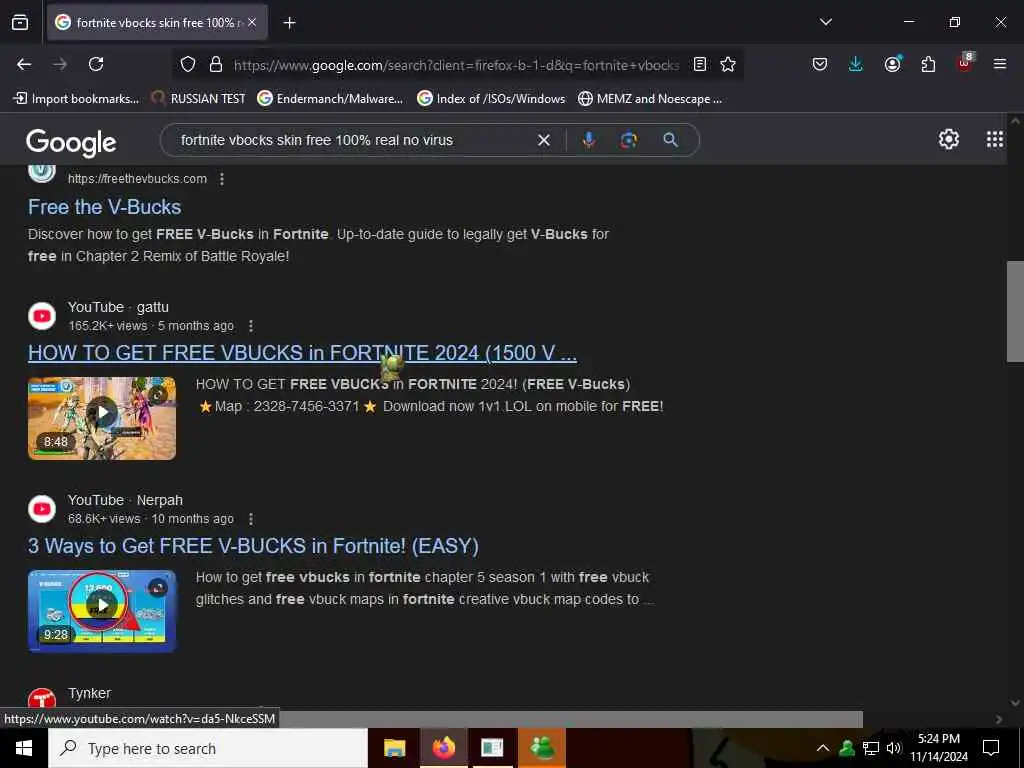The image size is (1024, 768).
Task: Go to Google homepage via logo
Action: pos(71,142)
